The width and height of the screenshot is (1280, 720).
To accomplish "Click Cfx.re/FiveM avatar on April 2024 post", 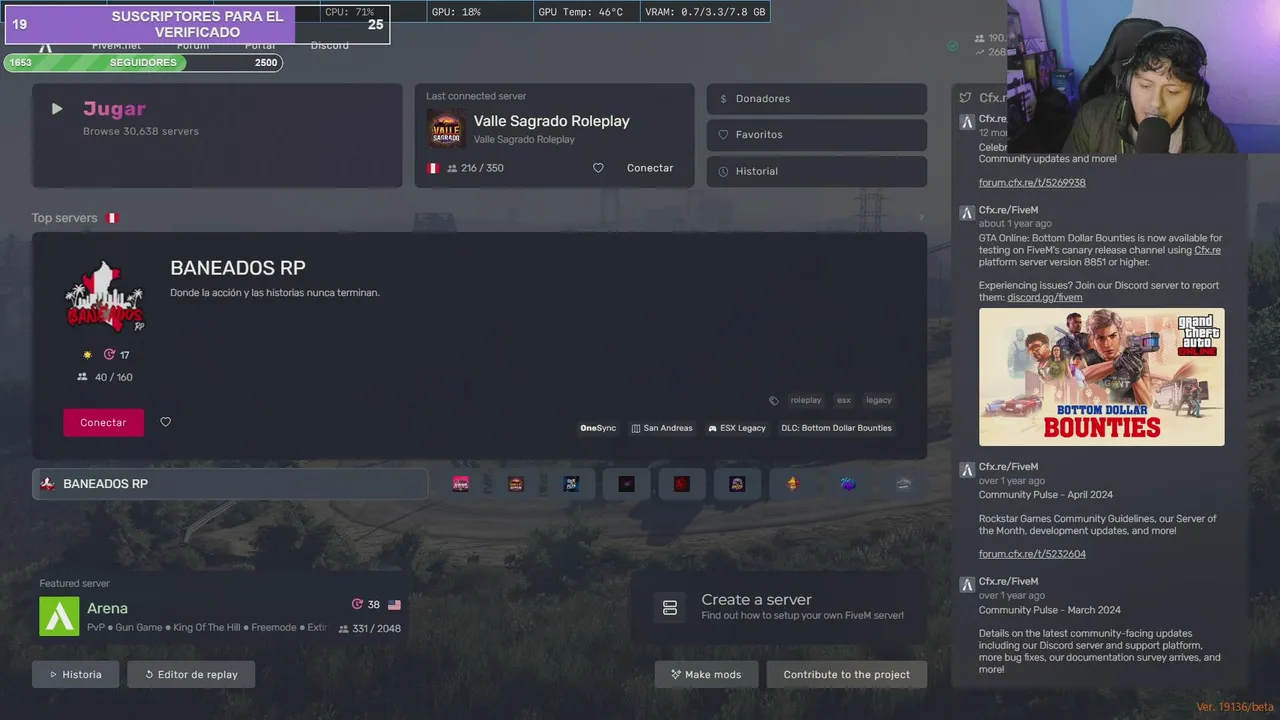I will click(x=967, y=469).
